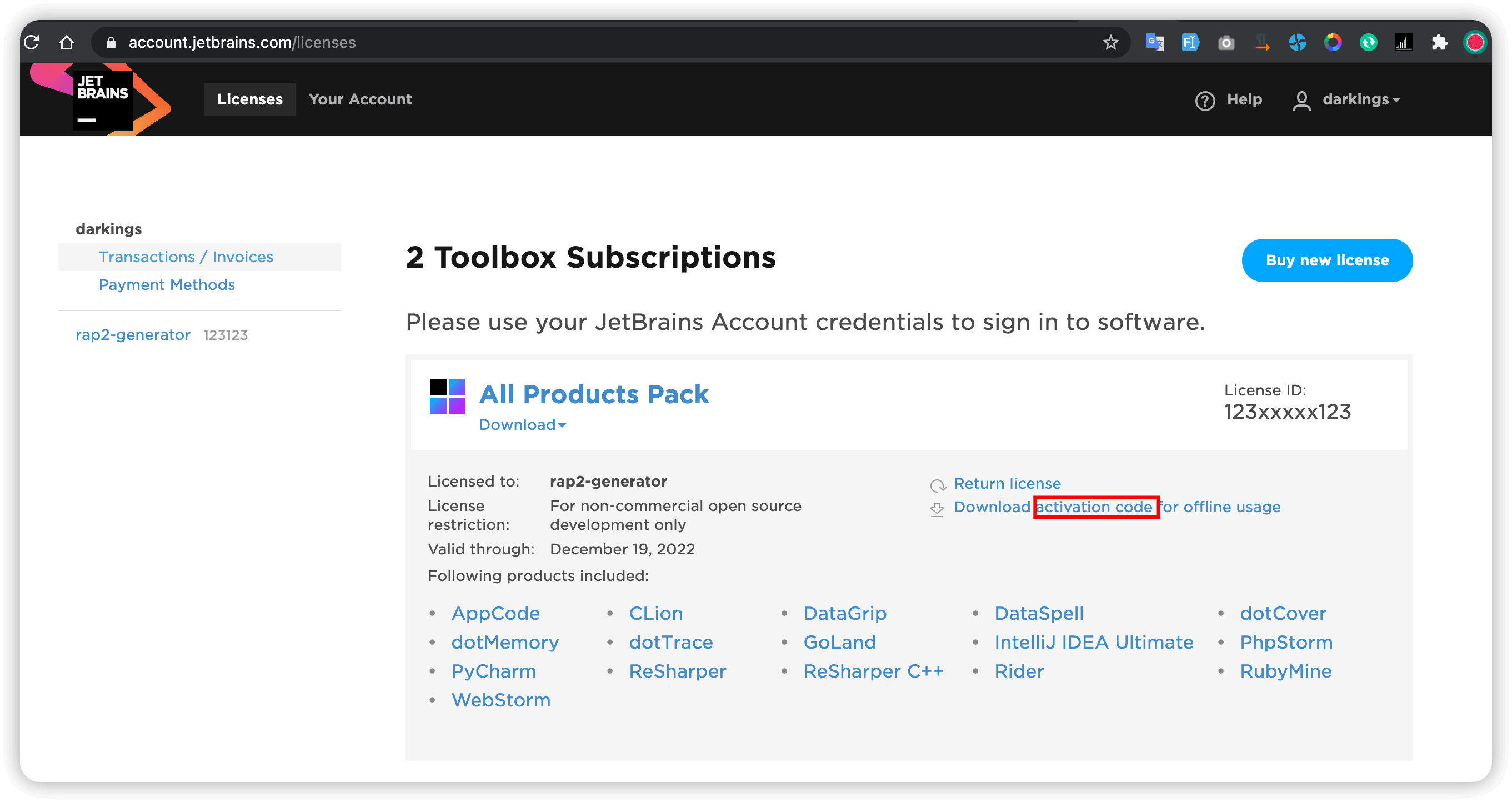Expand the darkings user dropdown

(1360, 99)
